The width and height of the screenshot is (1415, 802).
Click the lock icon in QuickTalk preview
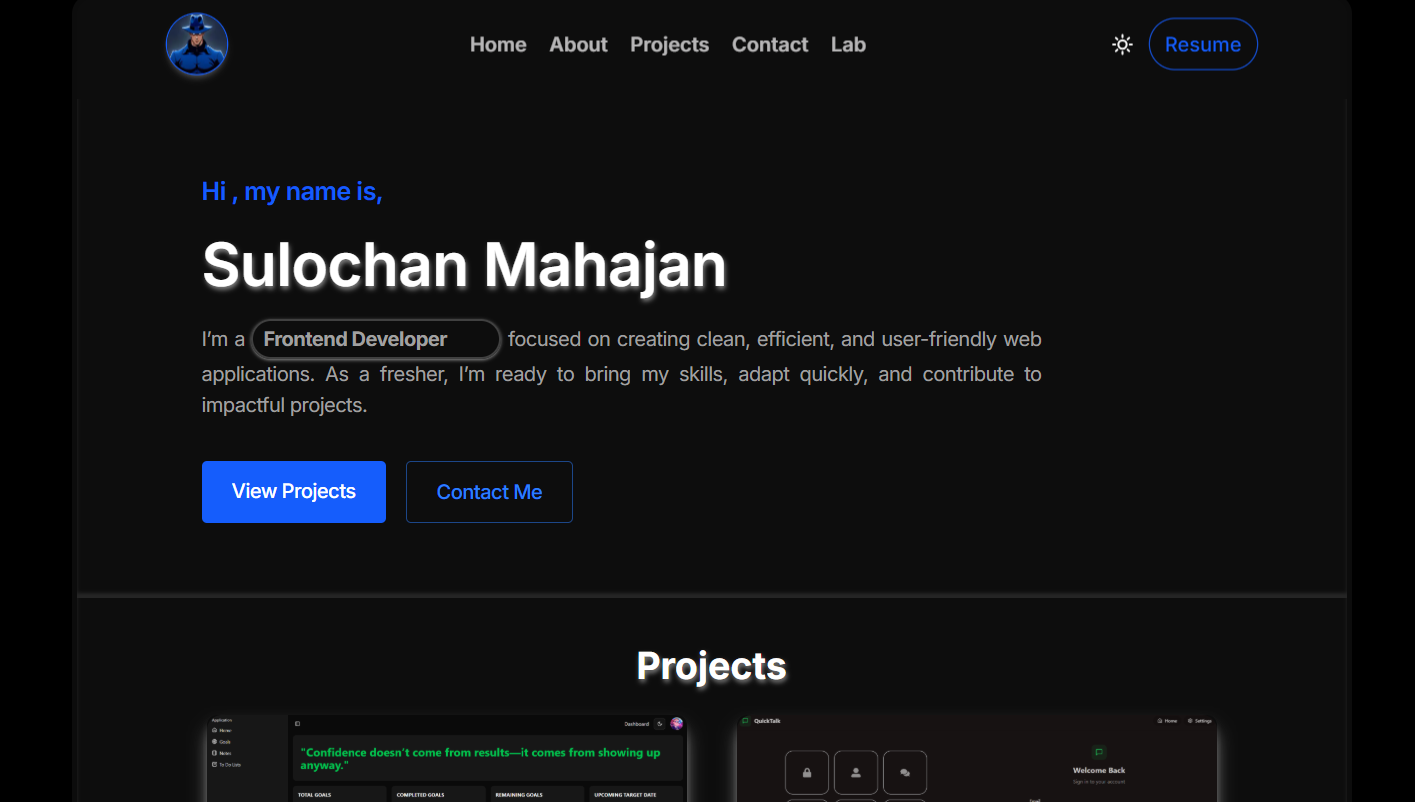point(807,772)
